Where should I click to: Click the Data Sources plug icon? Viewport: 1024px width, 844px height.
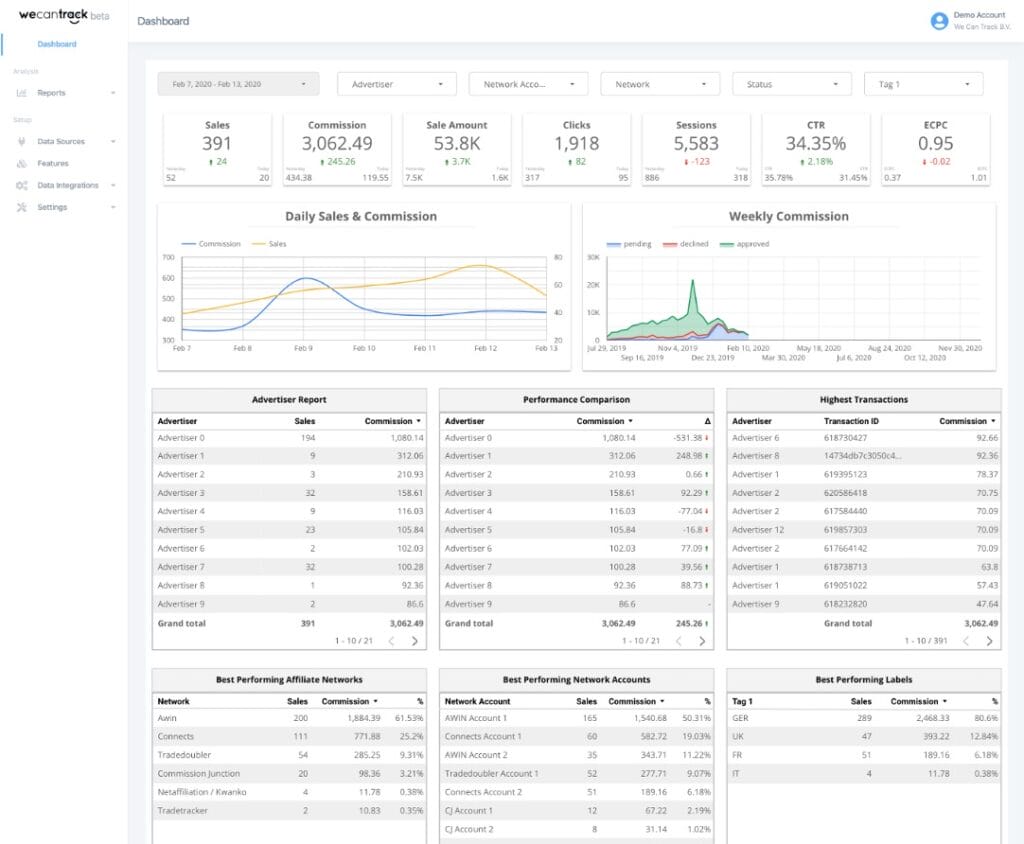(21, 141)
